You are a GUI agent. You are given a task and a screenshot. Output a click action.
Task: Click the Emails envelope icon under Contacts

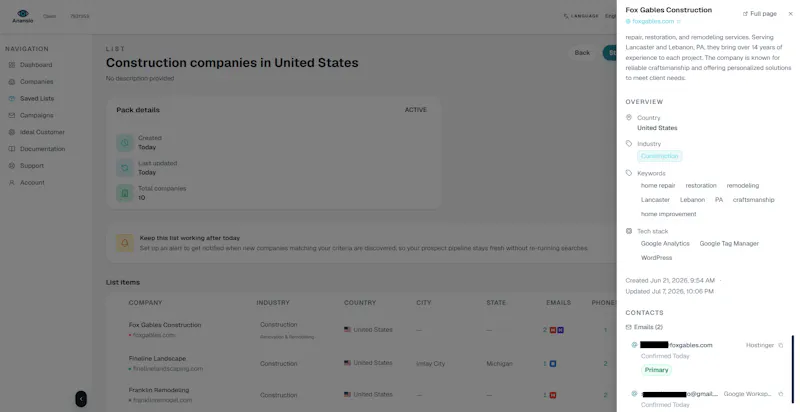coord(629,327)
